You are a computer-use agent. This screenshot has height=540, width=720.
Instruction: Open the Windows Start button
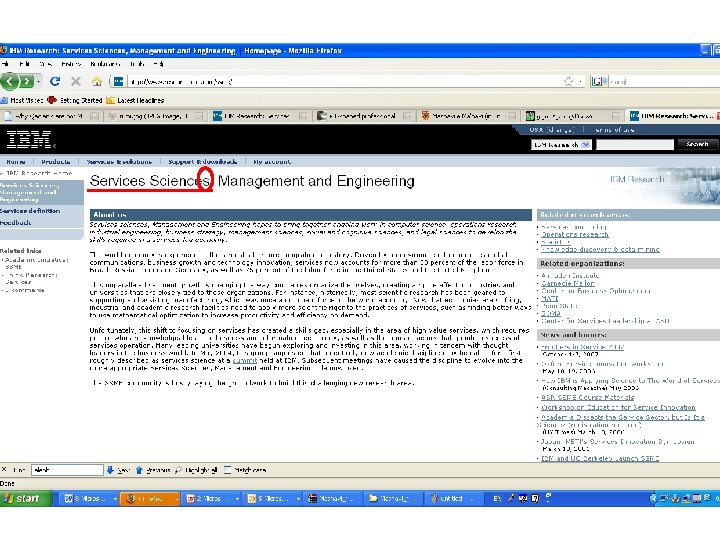[x=26, y=498]
